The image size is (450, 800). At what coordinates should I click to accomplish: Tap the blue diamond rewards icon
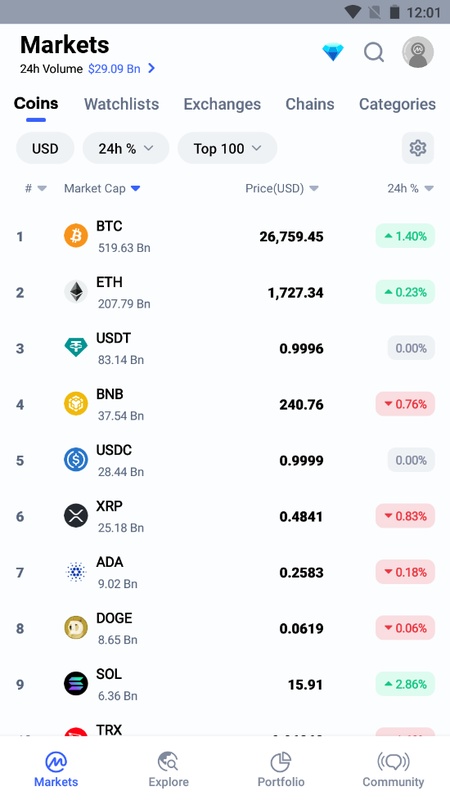(333, 52)
